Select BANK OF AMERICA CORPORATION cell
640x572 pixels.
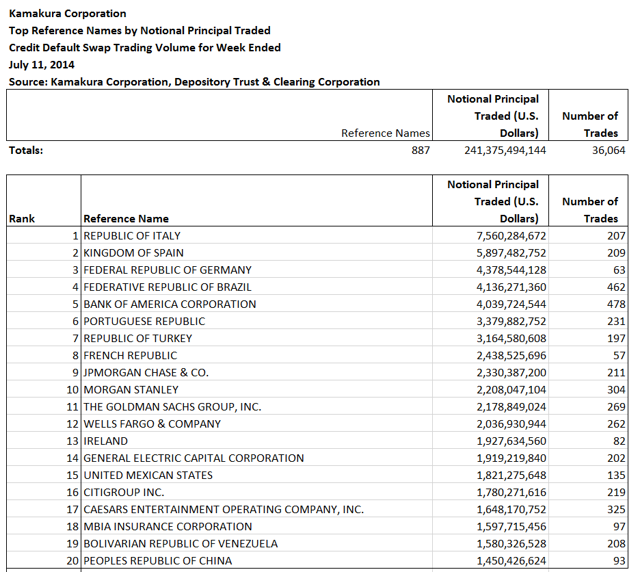(256, 304)
